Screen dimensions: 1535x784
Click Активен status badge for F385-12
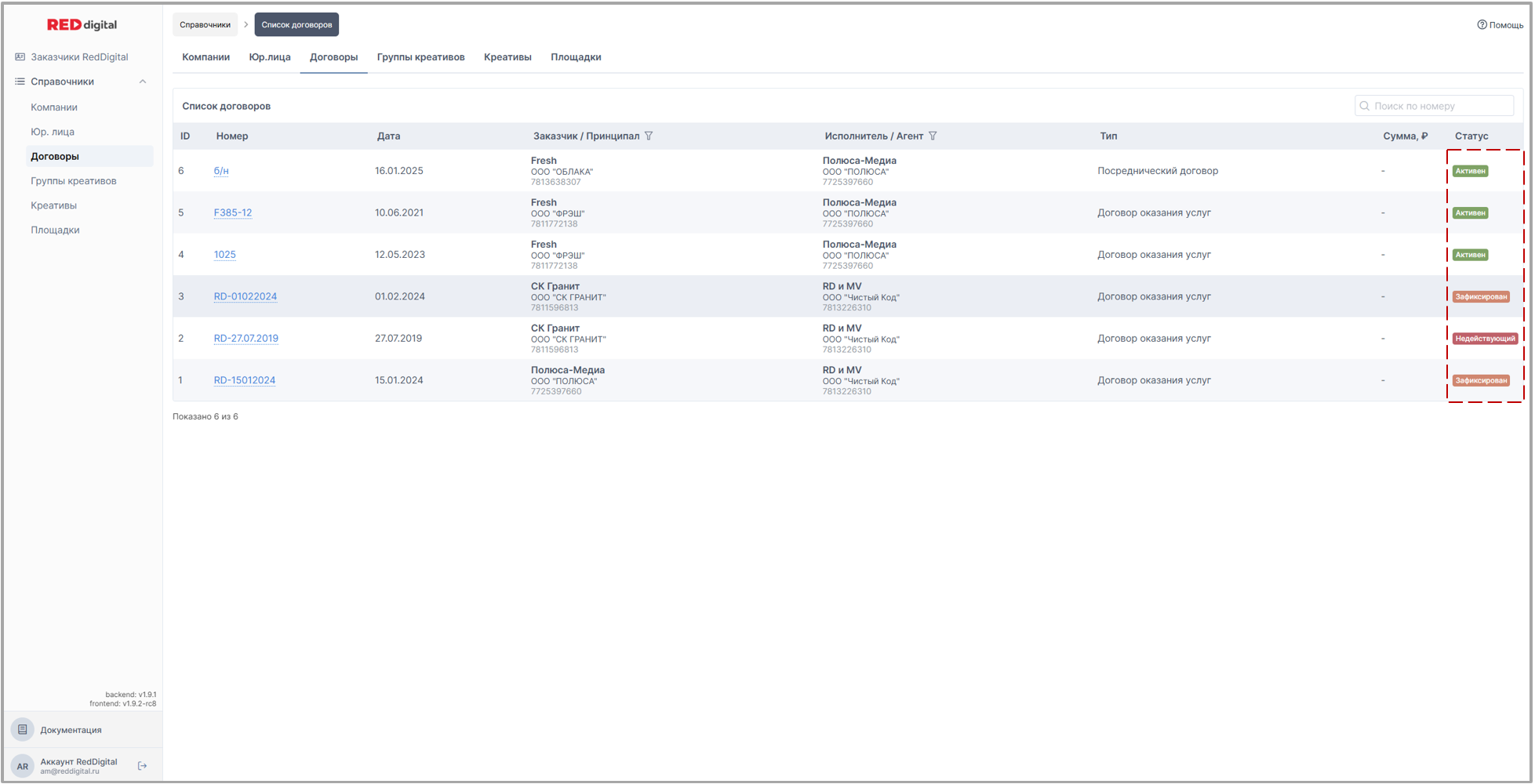tap(1471, 213)
